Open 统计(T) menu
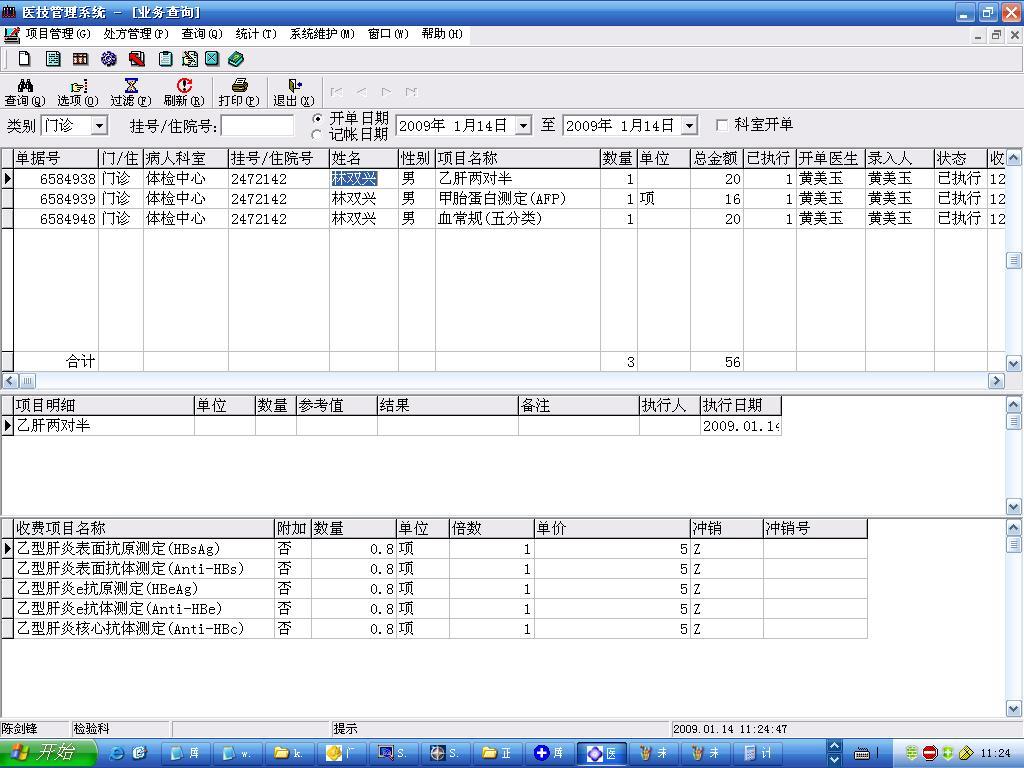 click(x=256, y=34)
